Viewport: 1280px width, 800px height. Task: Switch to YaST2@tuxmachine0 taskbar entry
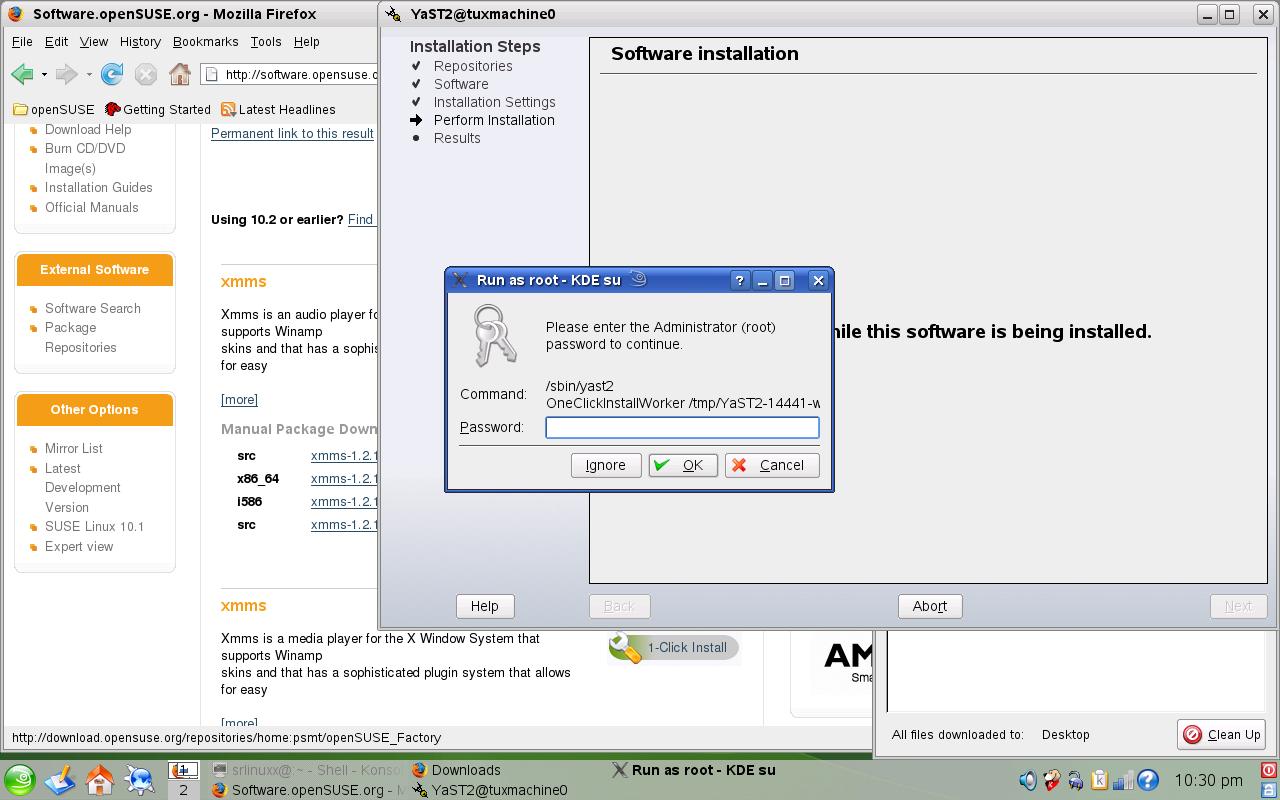[490, 790]
